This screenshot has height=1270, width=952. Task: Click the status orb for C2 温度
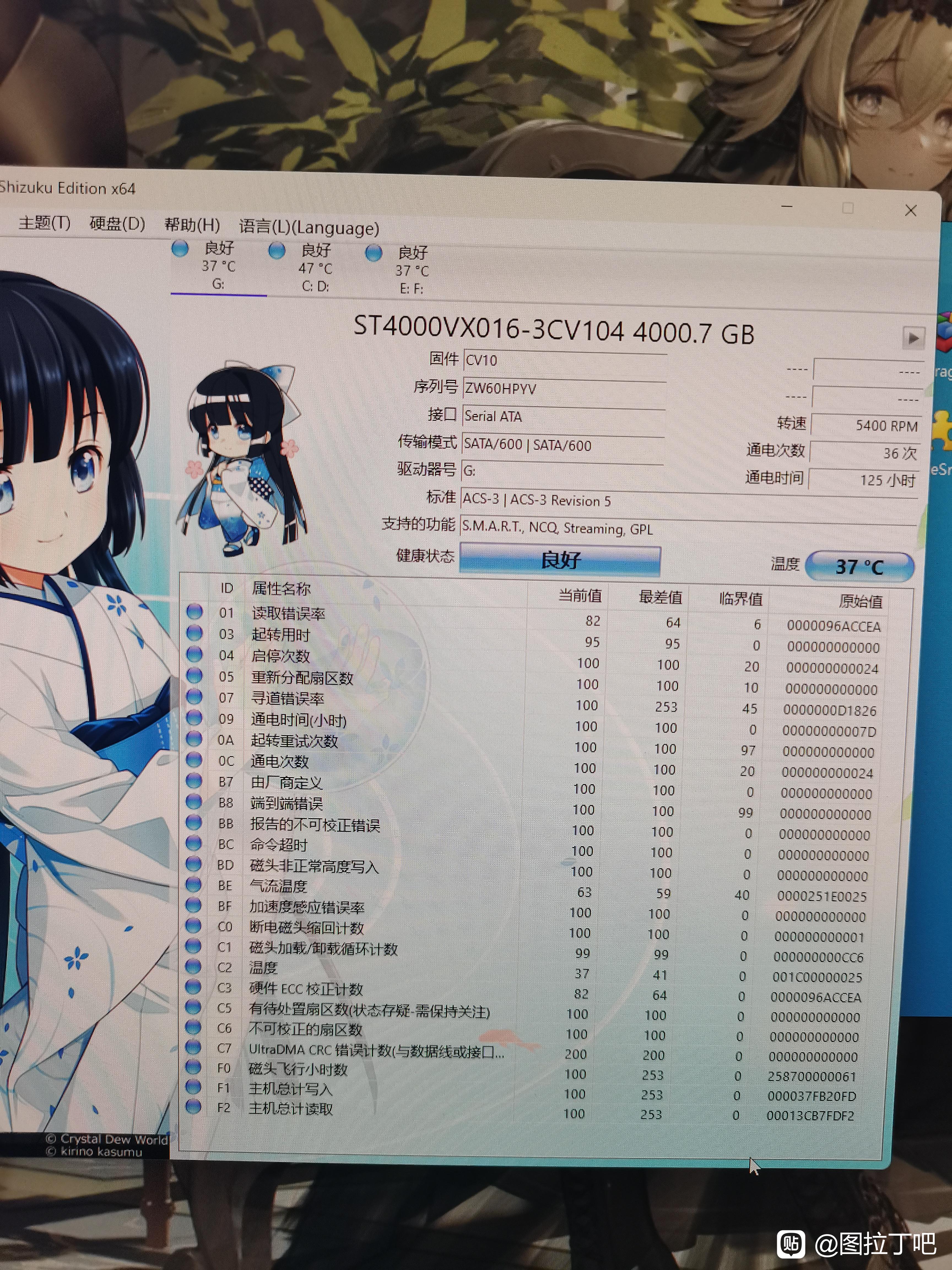click(x=193, y=967)
